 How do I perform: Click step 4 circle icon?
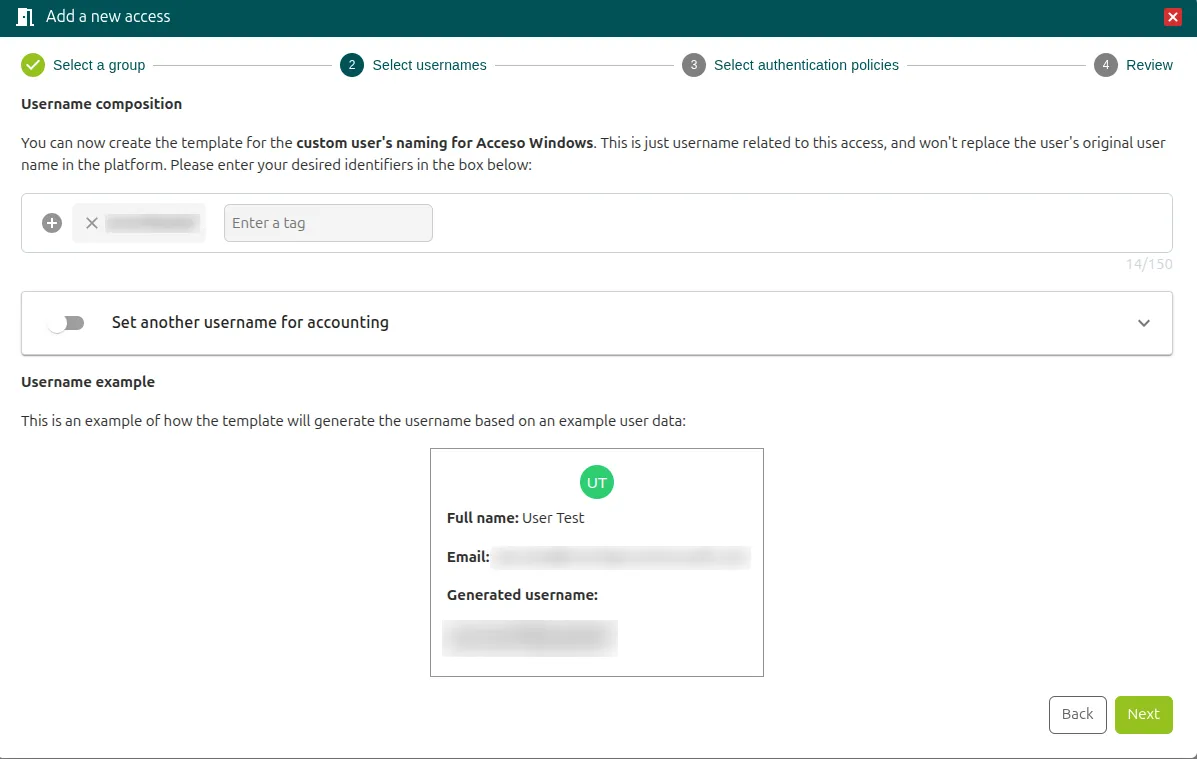pyautogui.click(x=1105, y=65)
